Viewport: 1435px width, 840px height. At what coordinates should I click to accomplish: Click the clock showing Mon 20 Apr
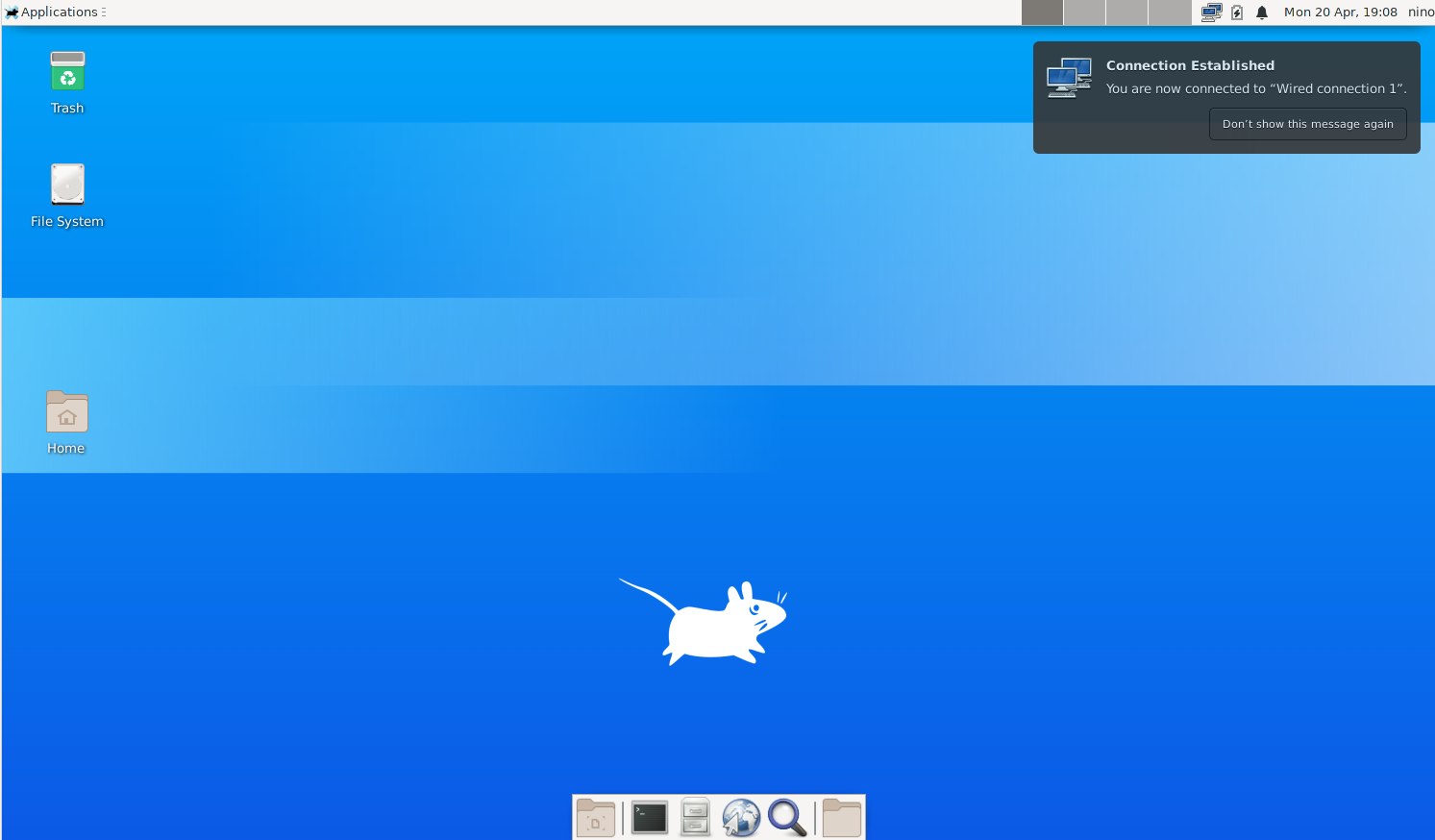[x=1342, y=12]
